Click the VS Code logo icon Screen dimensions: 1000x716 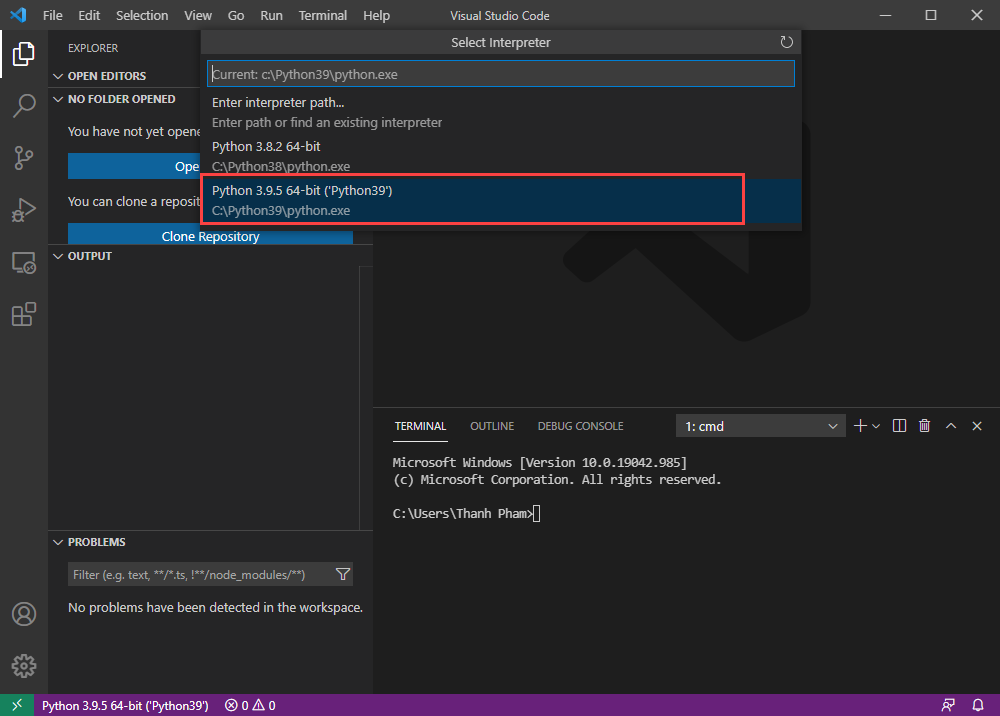pos(18,15)
